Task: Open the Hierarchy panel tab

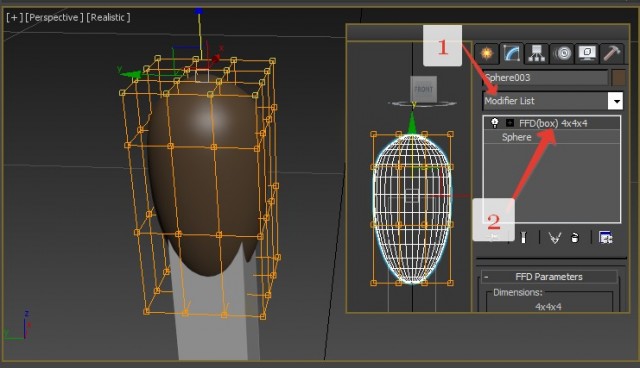Action: (x=537, y=53)
